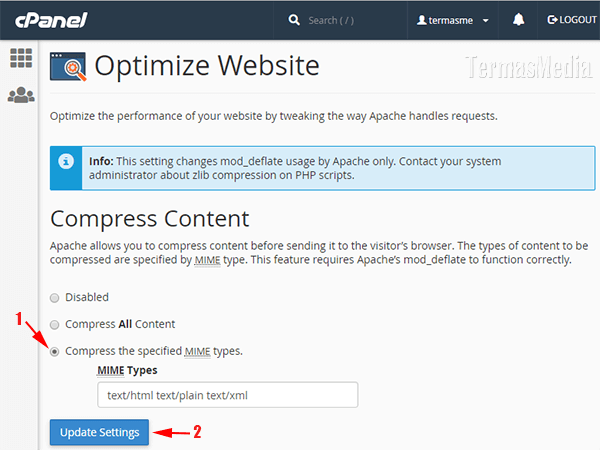The width and height of the screenshot is (600, 450).
Task: Click the Update Settings button
Action: pyautogui.click(x=99, y=432)
